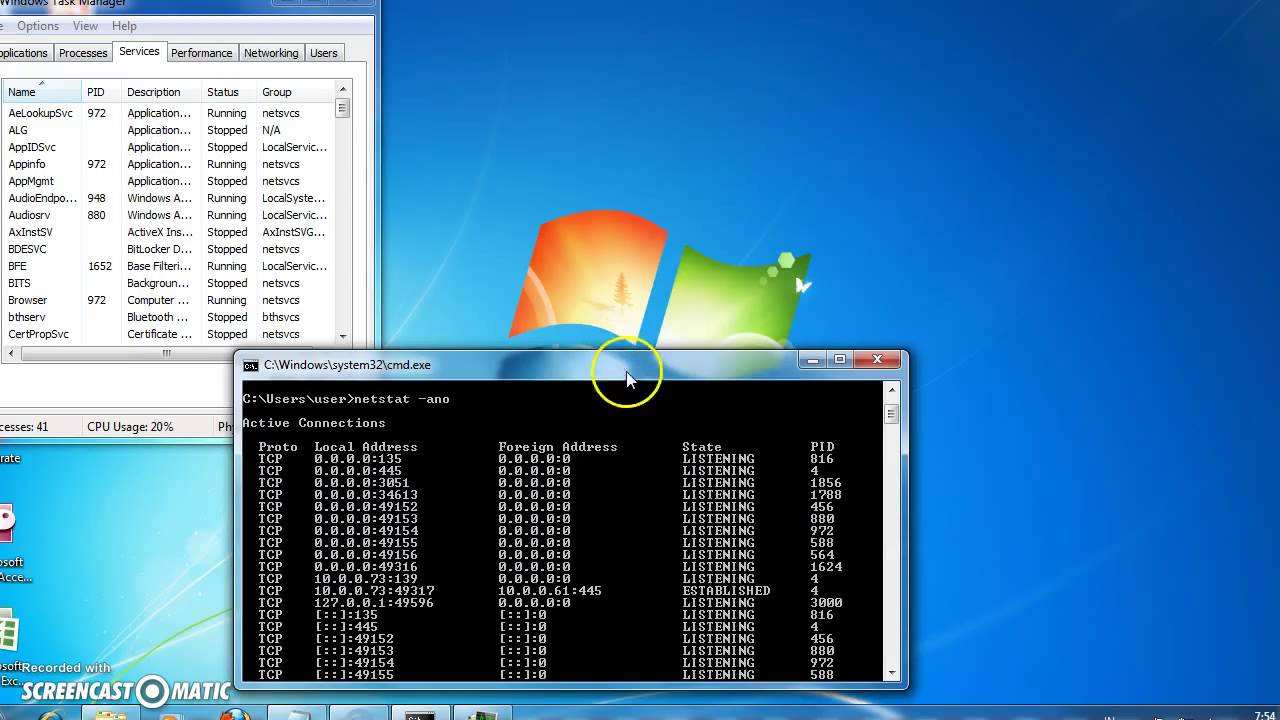Viewport: 1280px width, 720px height.
Task: Click the 'Bluetooth ...' description cell
Action: (157, 317)
